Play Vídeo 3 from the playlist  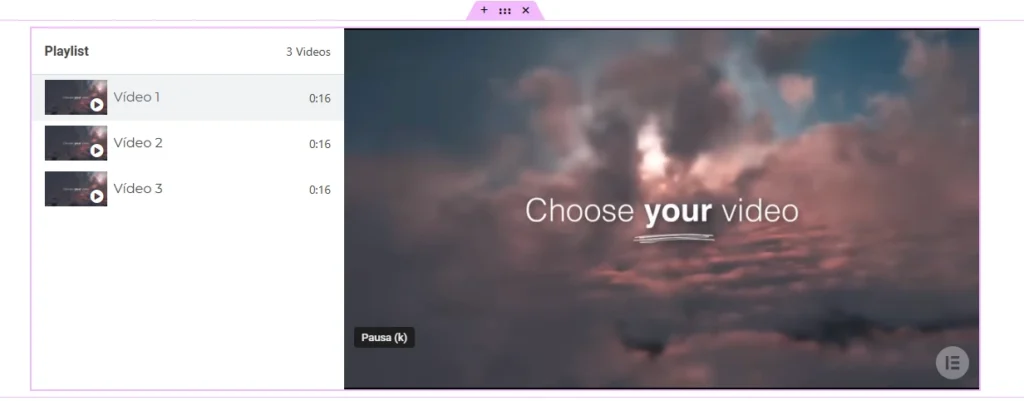click(138, 189)
